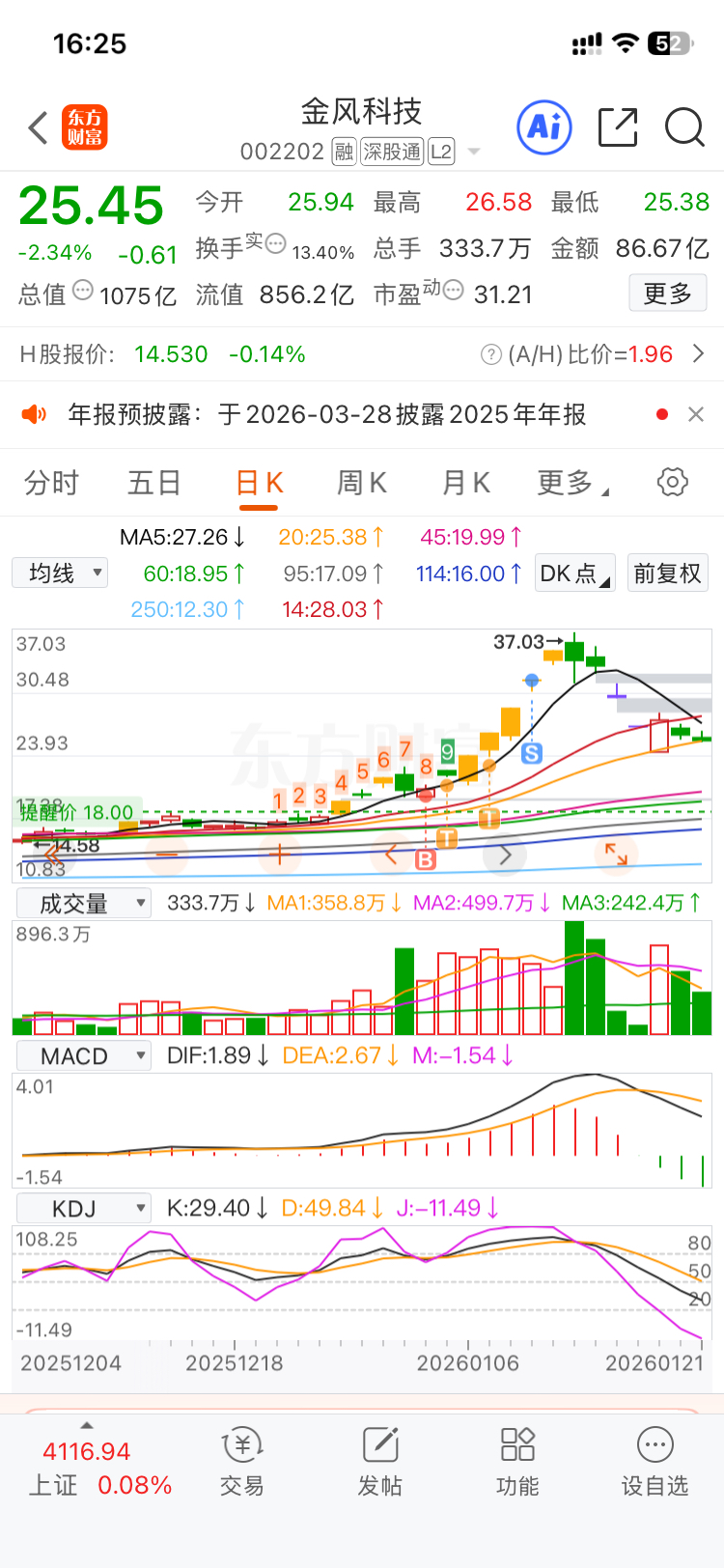Open the Ai assistant icon
The height and width of the screenshot is (1568, 724).
(x=544, y=126)
